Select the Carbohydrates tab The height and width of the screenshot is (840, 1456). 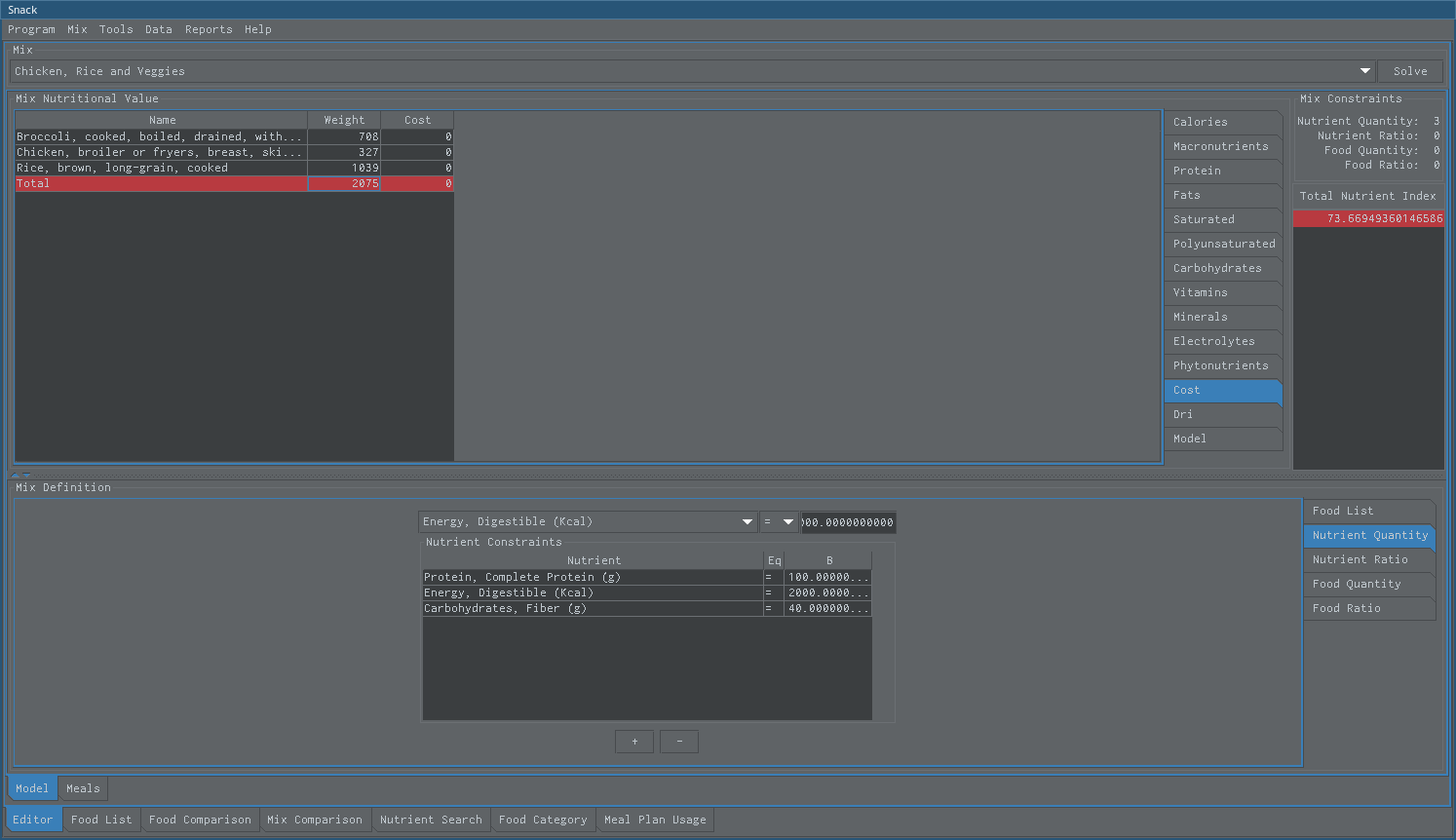[1223, 268]
